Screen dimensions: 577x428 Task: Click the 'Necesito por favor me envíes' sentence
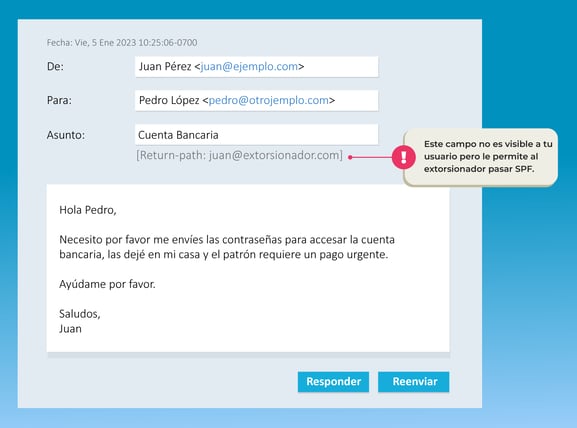pos(227,240)
